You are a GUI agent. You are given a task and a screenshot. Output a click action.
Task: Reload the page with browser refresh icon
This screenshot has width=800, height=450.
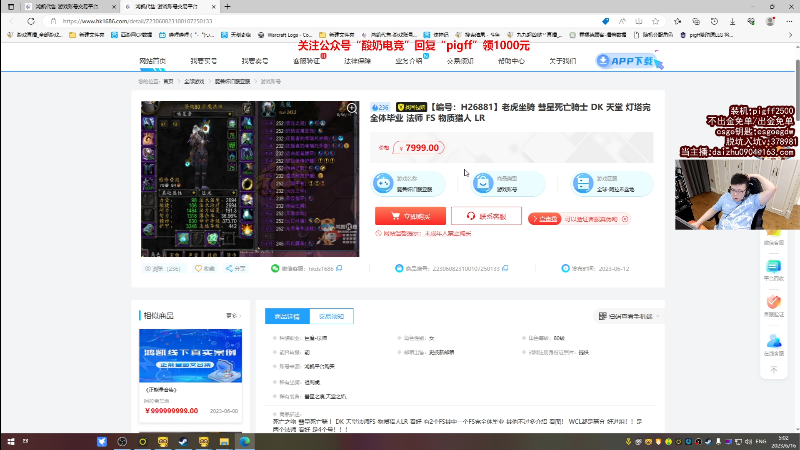[31, 21]
